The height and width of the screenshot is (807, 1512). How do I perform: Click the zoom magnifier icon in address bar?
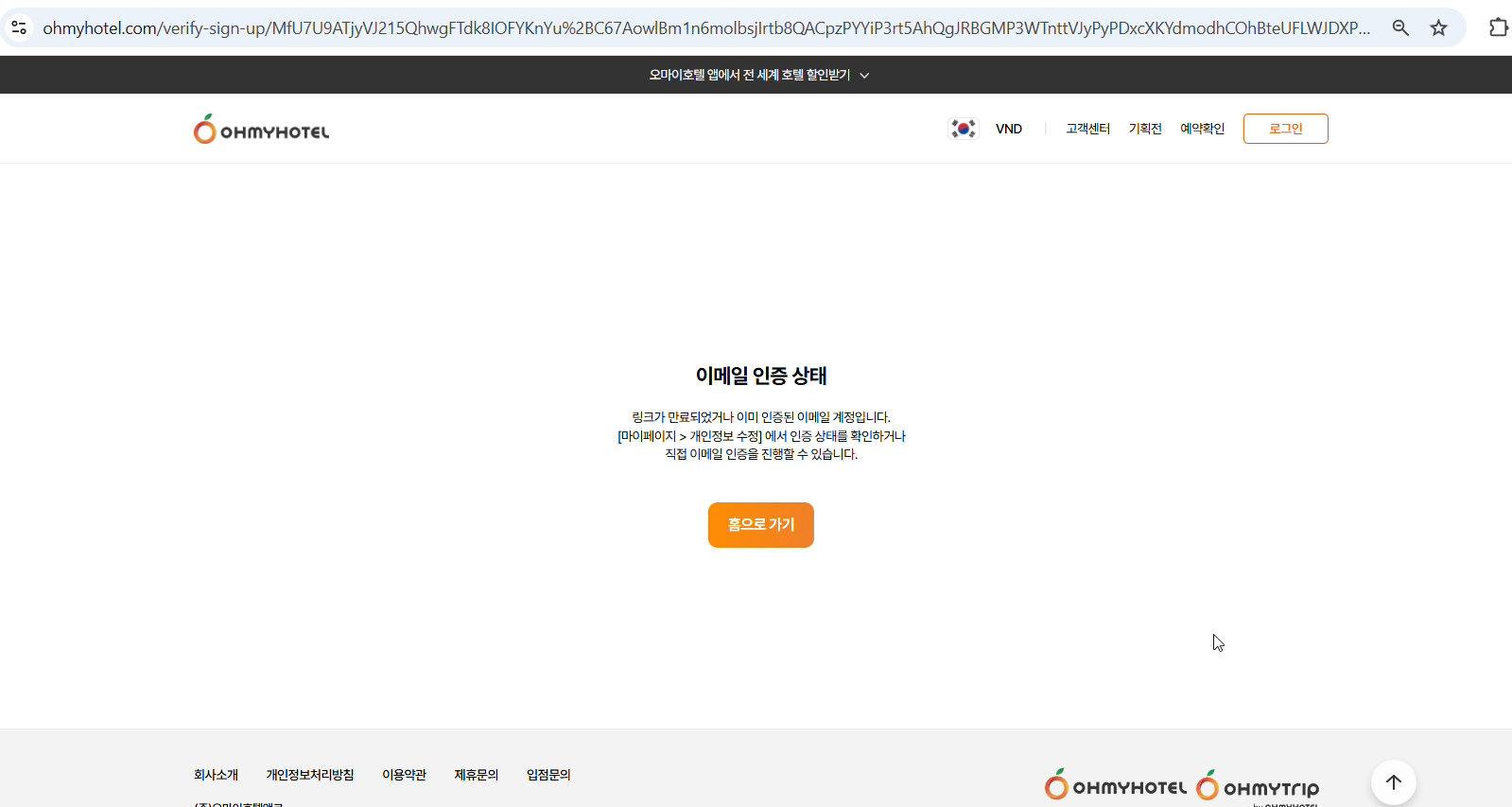tap(1400, 28)
